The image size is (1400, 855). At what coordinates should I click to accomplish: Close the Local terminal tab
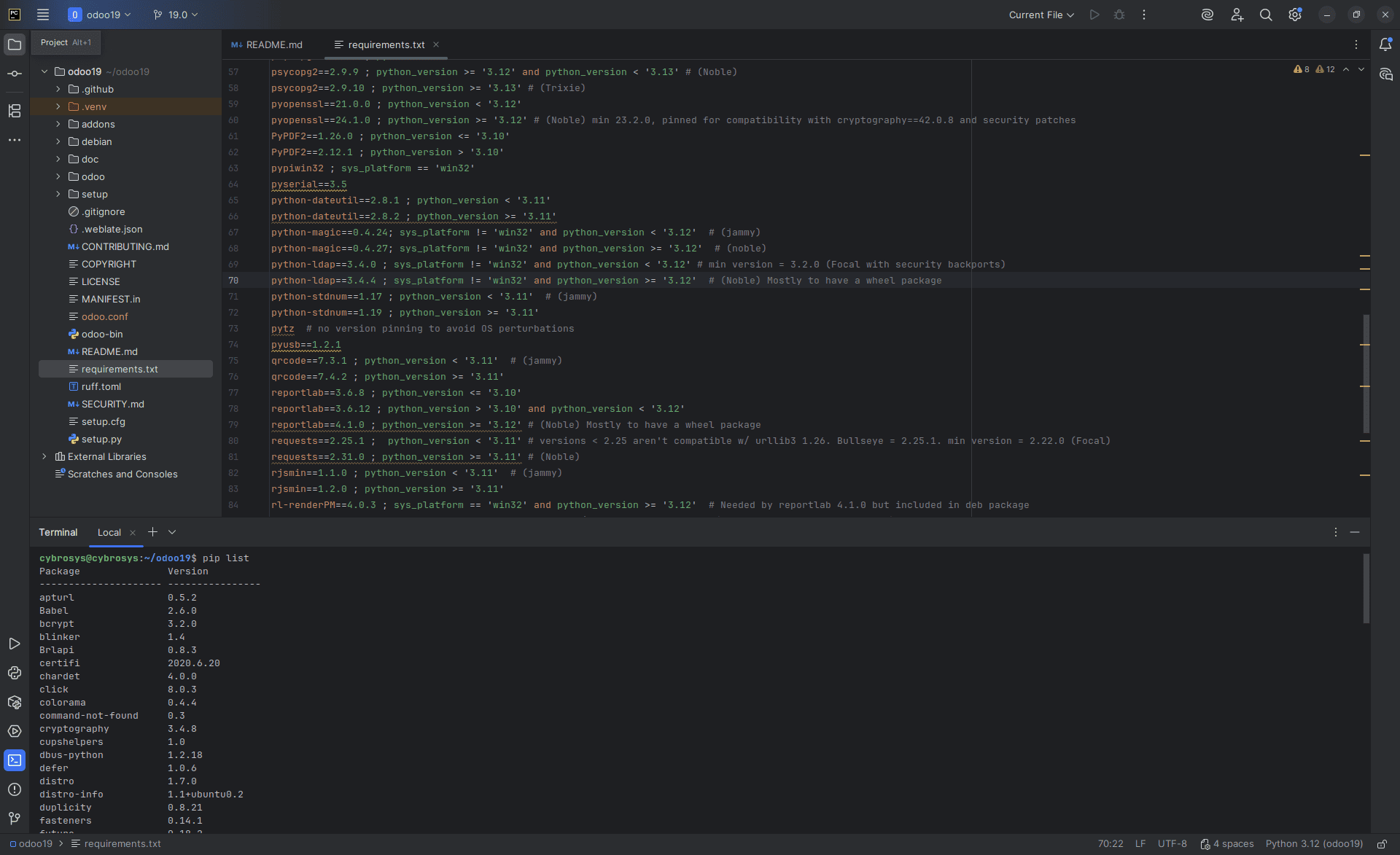tap(133, 533)
